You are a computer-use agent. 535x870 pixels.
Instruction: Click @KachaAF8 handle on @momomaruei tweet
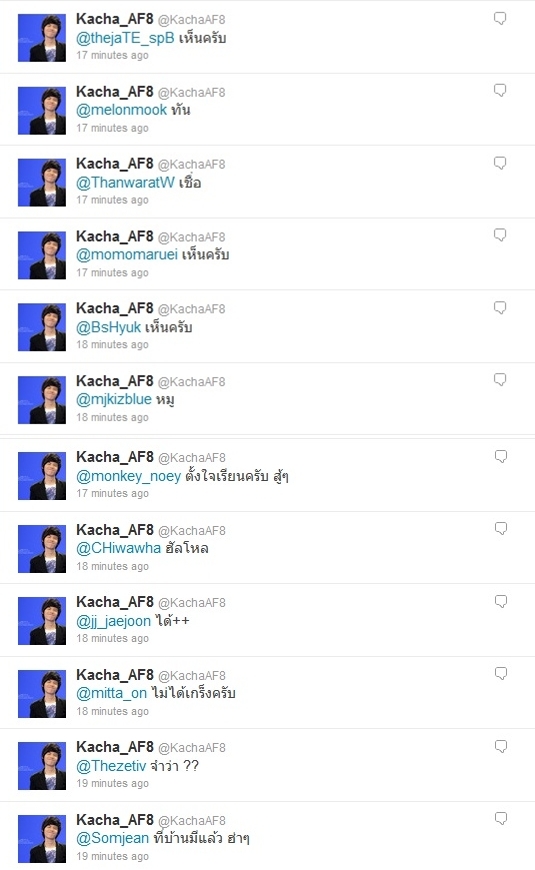click(191, 237)
